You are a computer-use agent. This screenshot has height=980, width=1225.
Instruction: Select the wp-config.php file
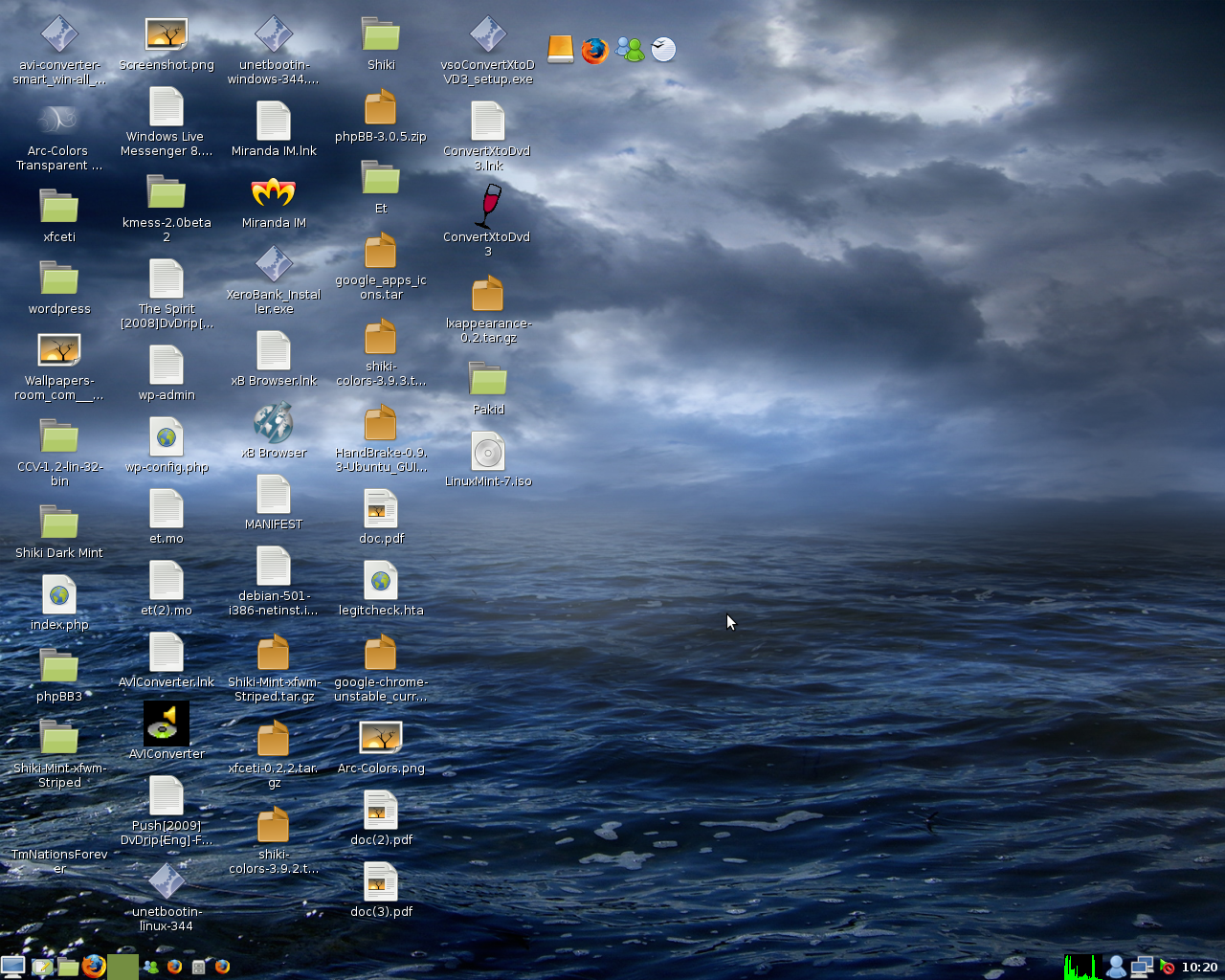click(x=167, y=436)
